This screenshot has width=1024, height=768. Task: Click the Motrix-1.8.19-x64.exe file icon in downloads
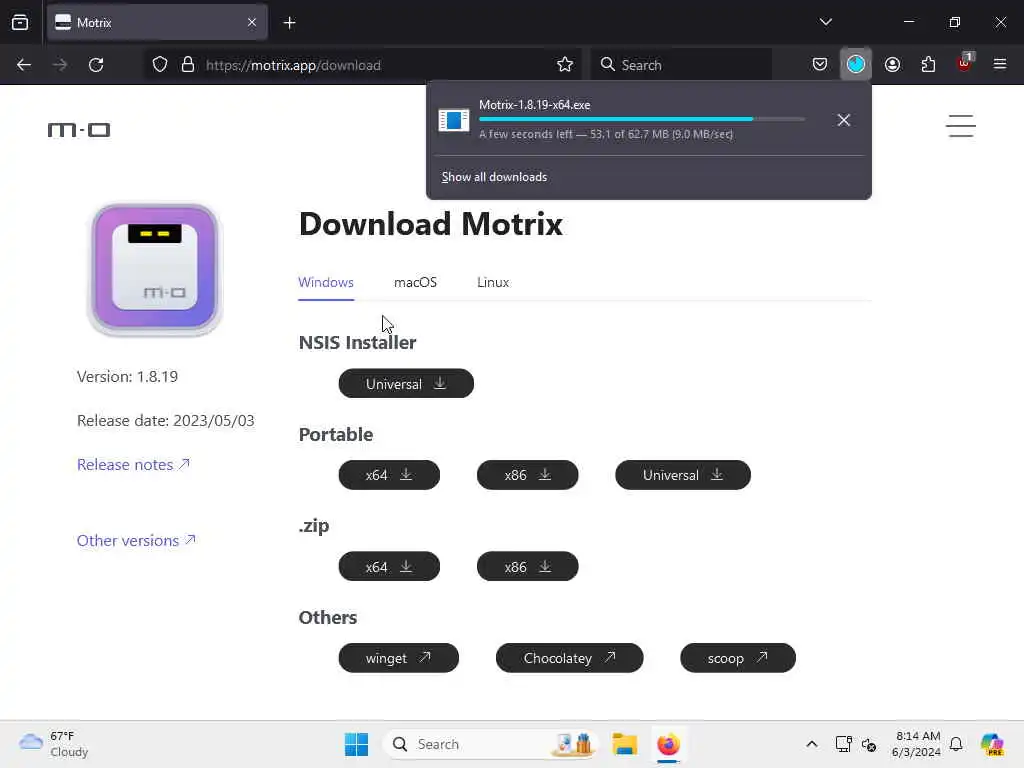[x=454, y=120]
